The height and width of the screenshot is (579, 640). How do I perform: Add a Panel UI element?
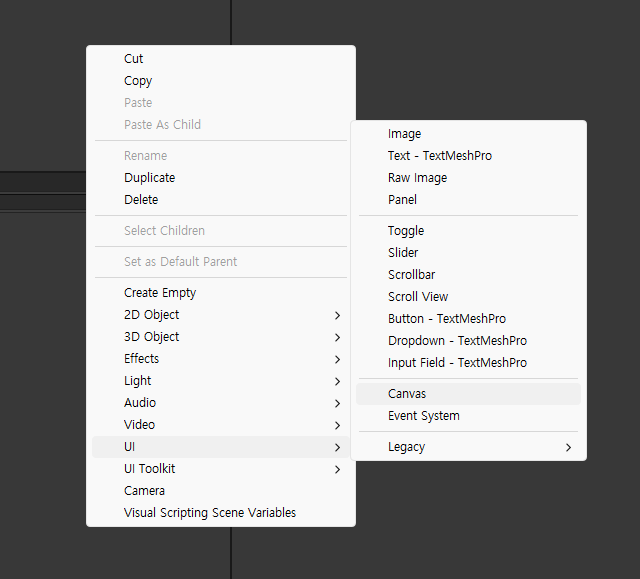click(x=468, y=200)
